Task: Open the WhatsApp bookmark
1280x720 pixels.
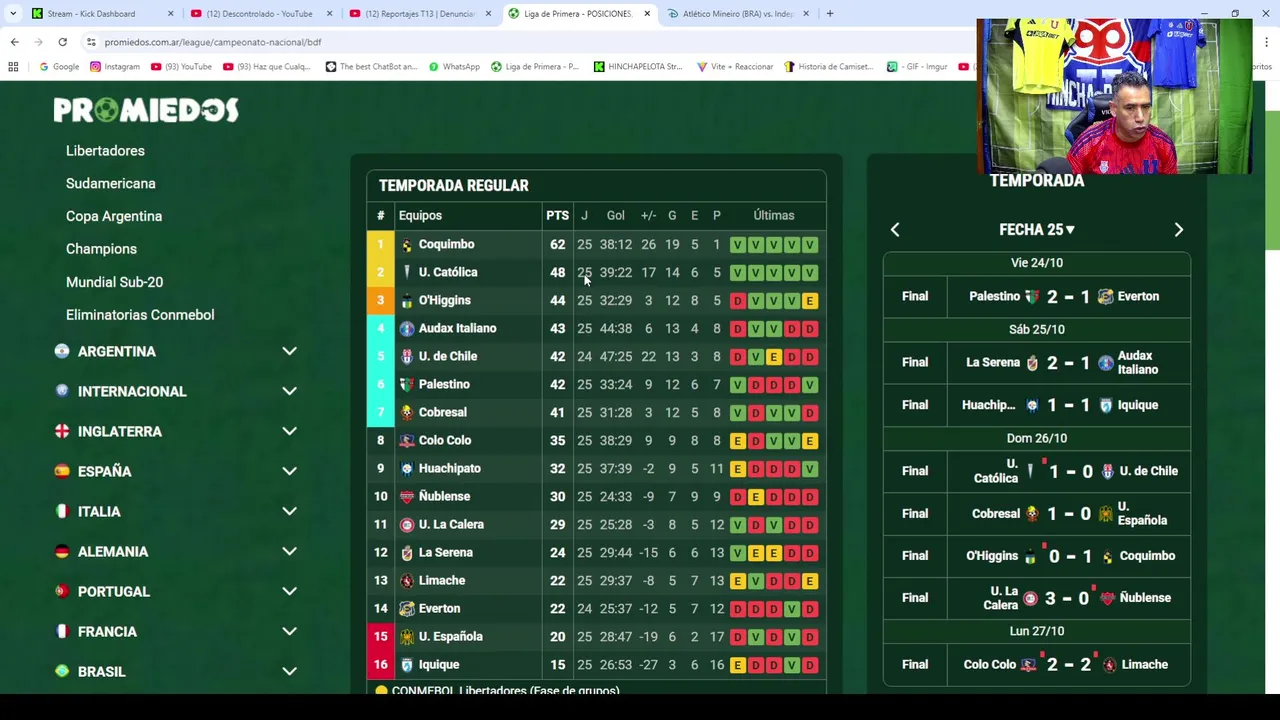Action: pyautogui.click(x=454, y=67)
